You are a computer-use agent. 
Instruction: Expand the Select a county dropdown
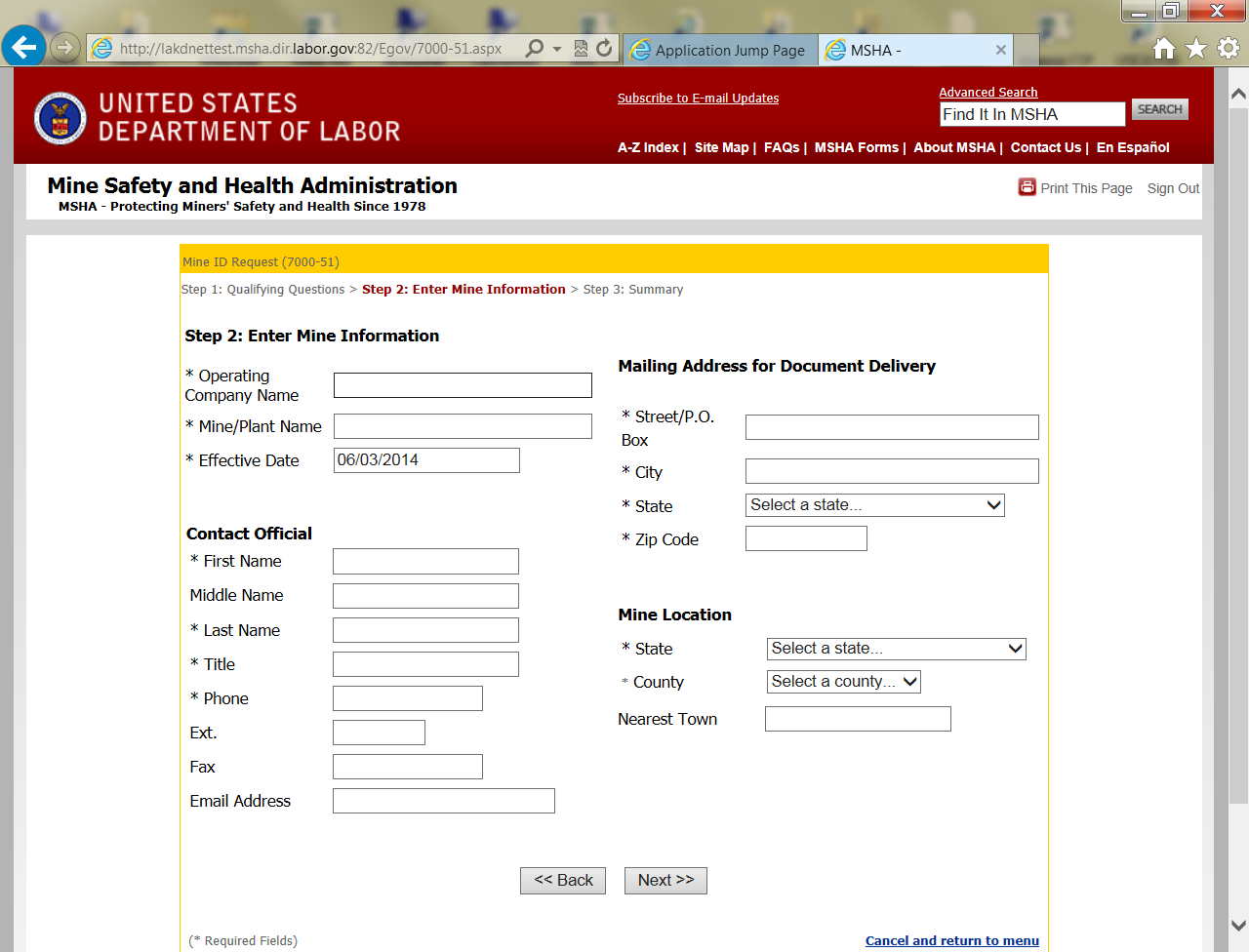click(x=843, y=682)
